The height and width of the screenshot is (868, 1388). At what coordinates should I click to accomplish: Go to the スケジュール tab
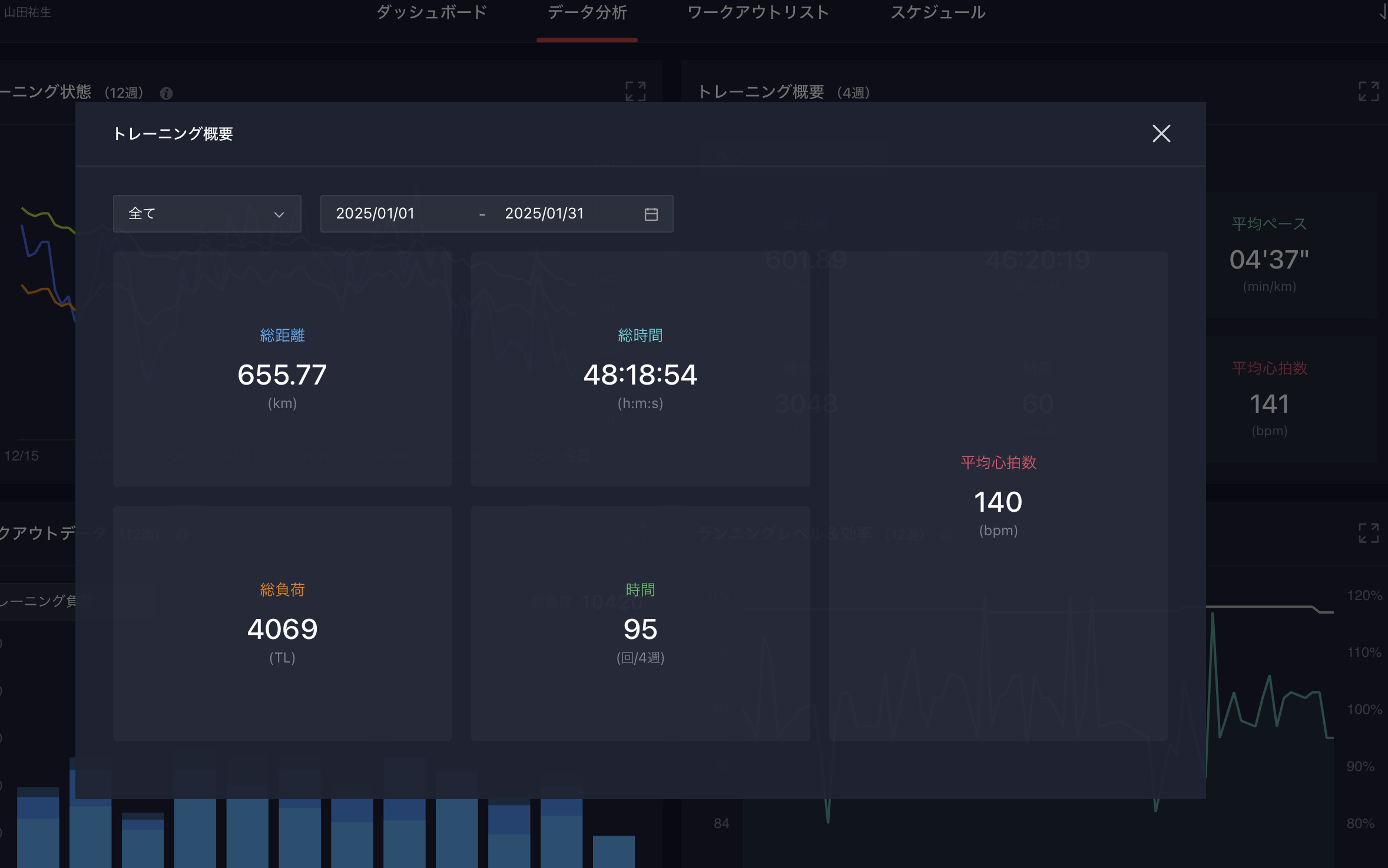coord(938,12)
